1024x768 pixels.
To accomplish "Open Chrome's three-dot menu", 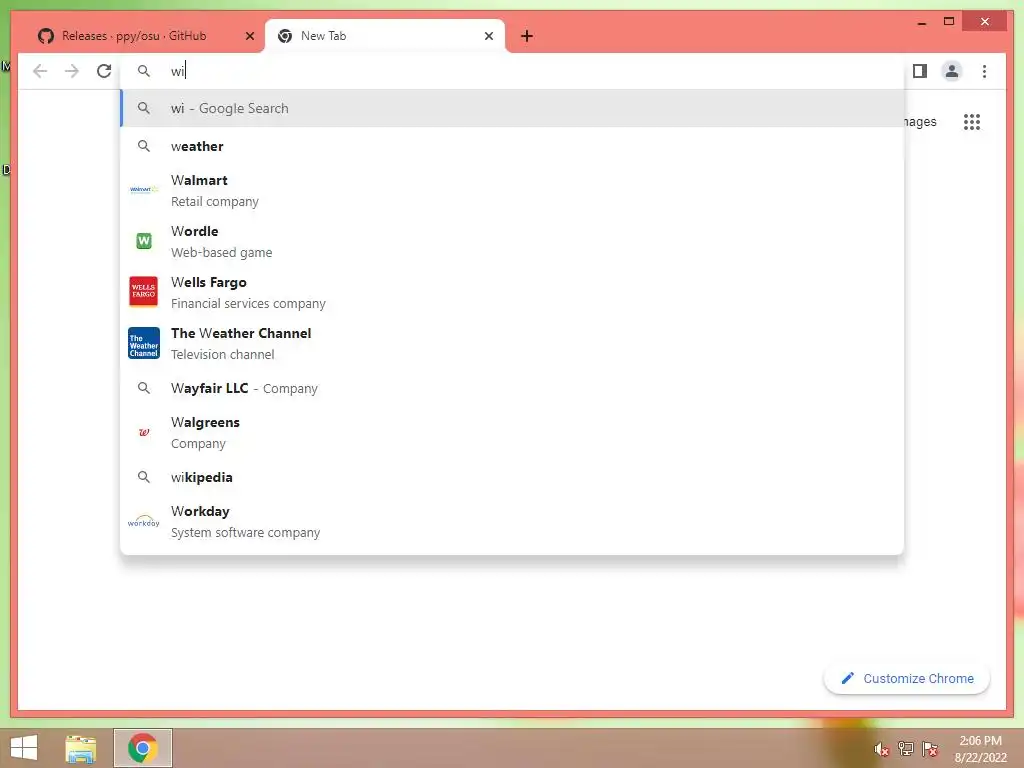I will tap(984, 71).
